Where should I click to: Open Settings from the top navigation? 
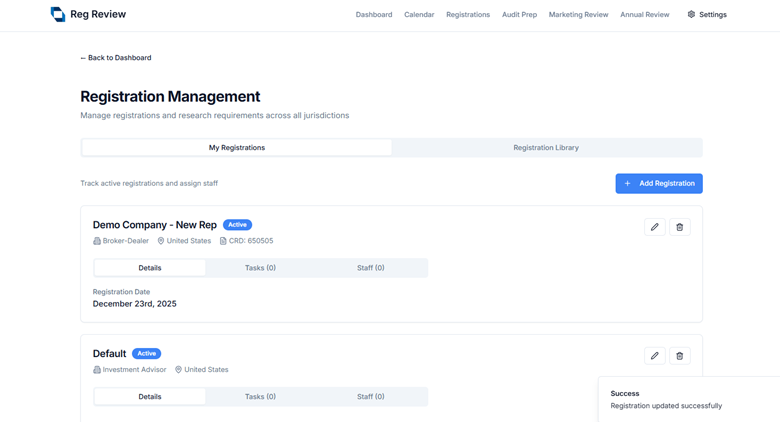click(x=707, y=15)
